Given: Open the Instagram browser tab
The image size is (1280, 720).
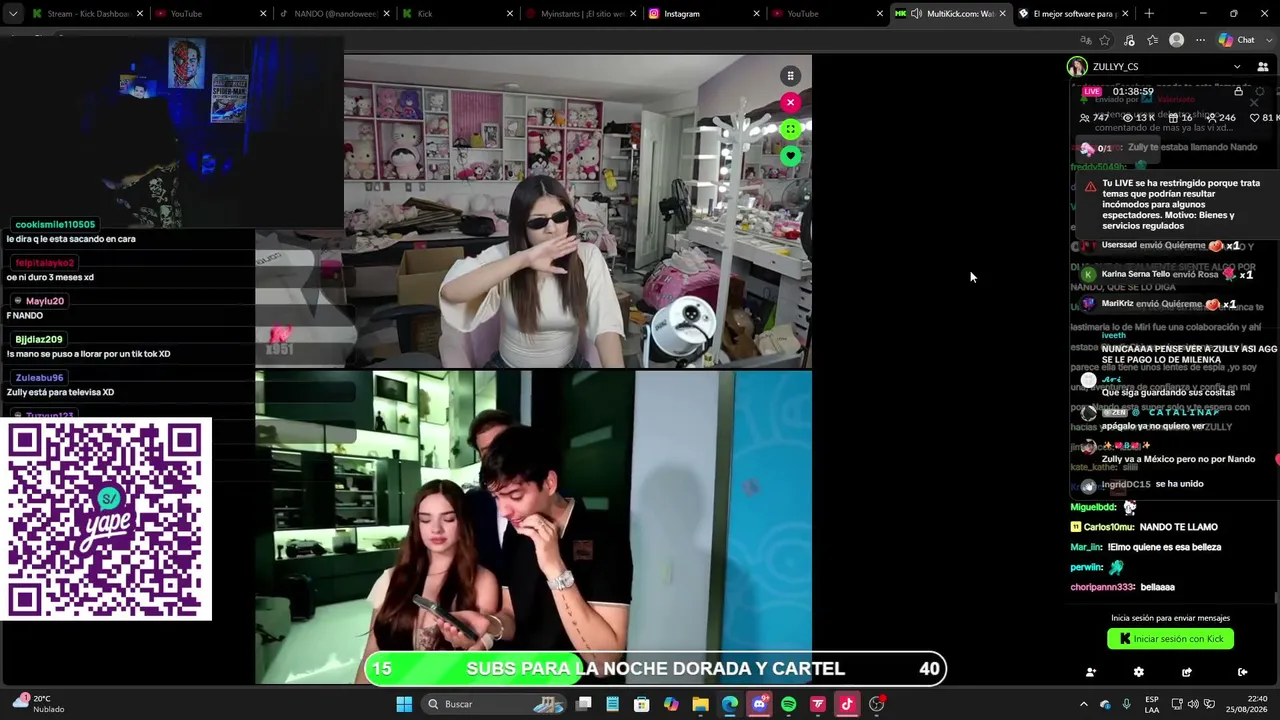Looking at the screenshot, I should pyautogui.click(x=703, y=14).
